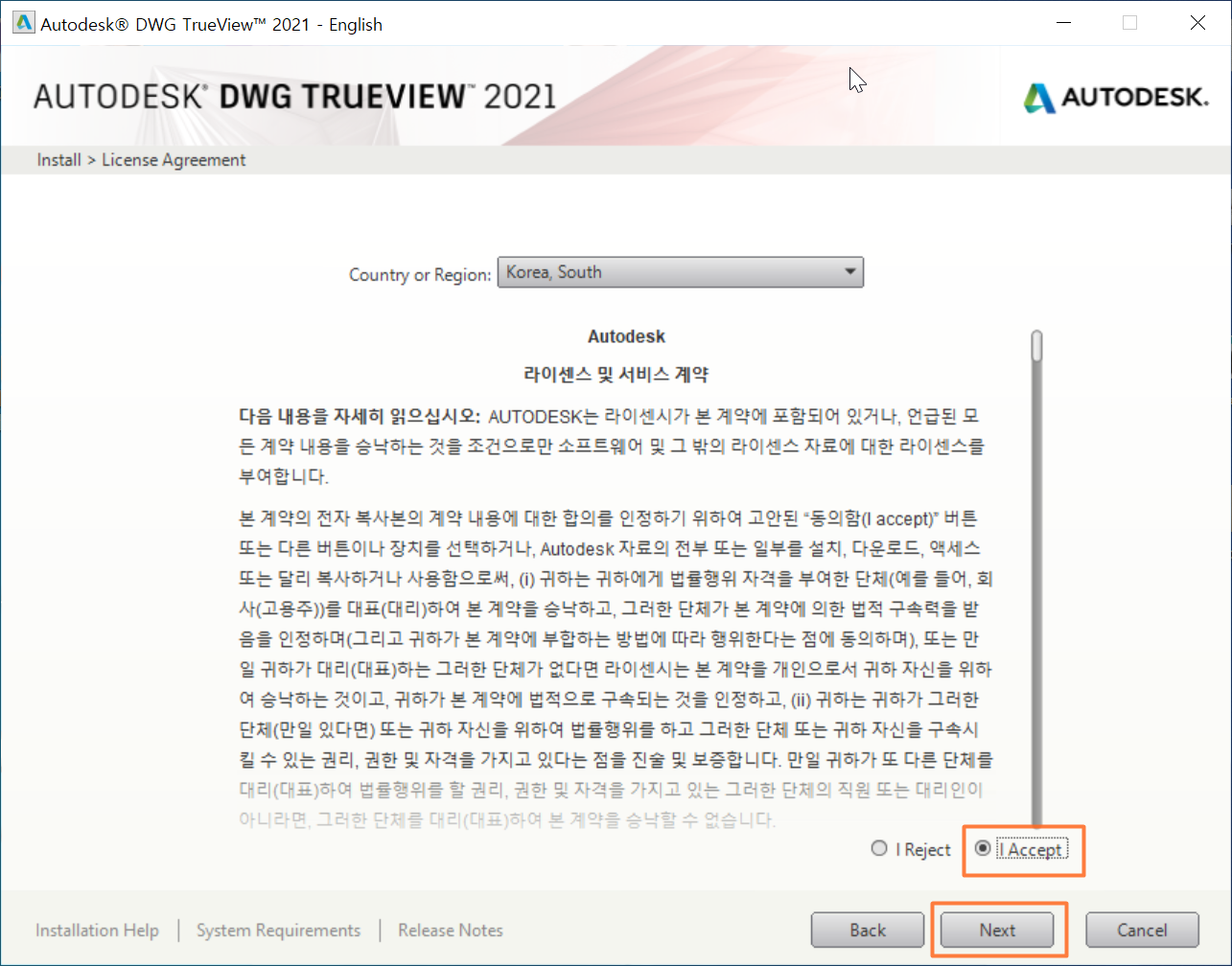Viewport: 1232px width, 966px height.
Task: Click the Next button
Action: pos(997,930)
